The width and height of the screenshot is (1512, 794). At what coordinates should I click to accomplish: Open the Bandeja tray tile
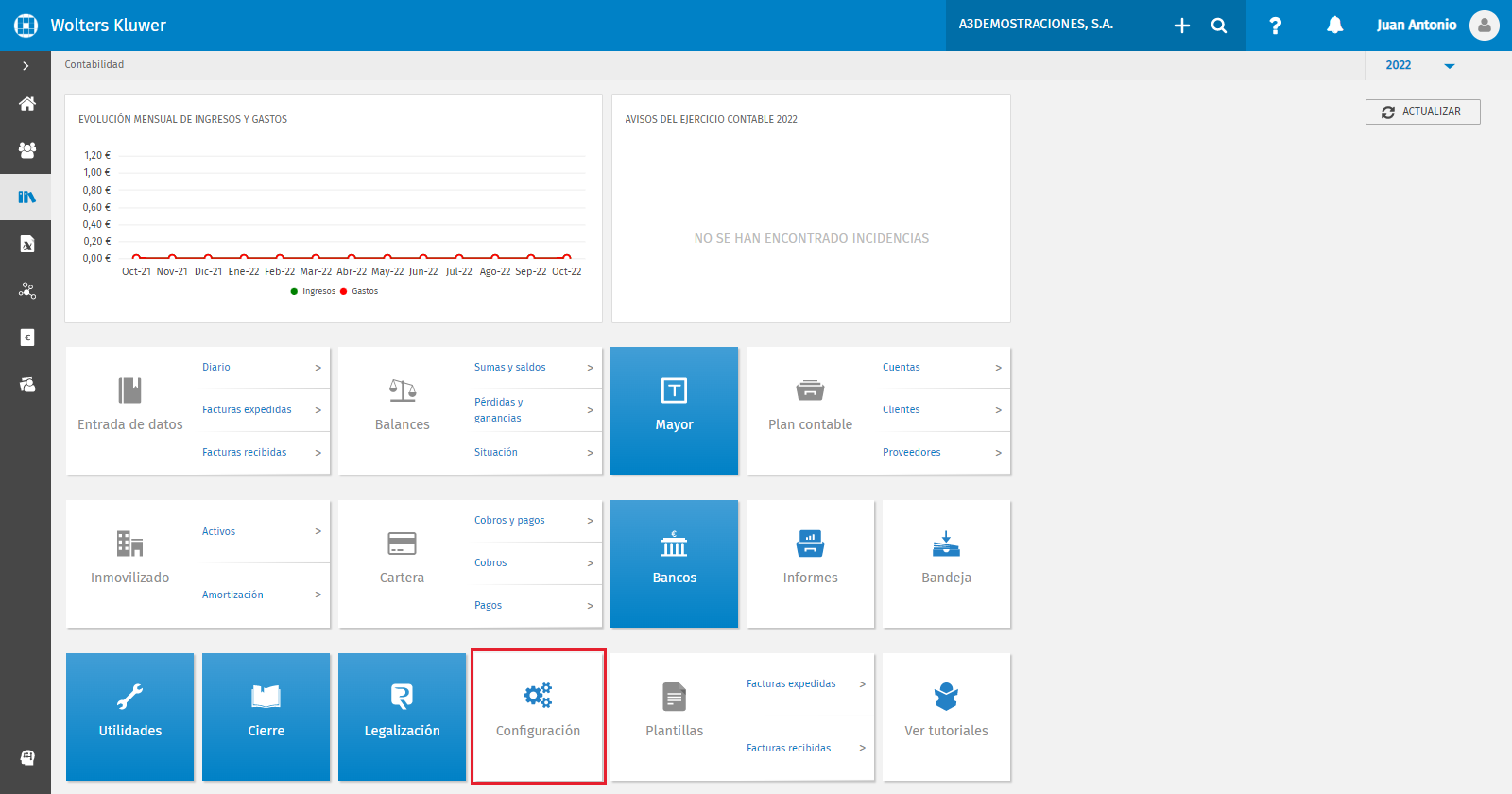point(947,563)
